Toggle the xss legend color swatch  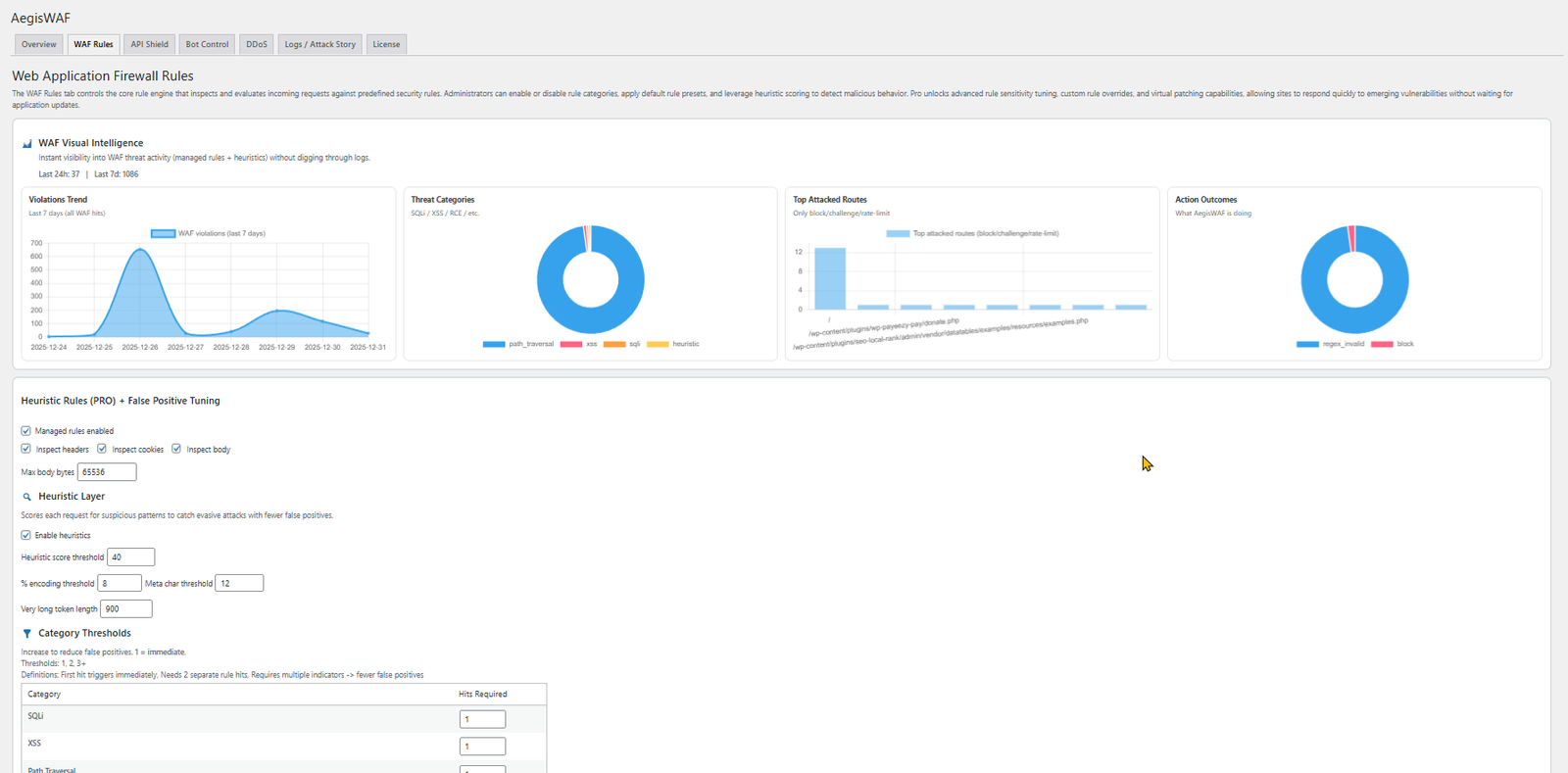(570, 344)
